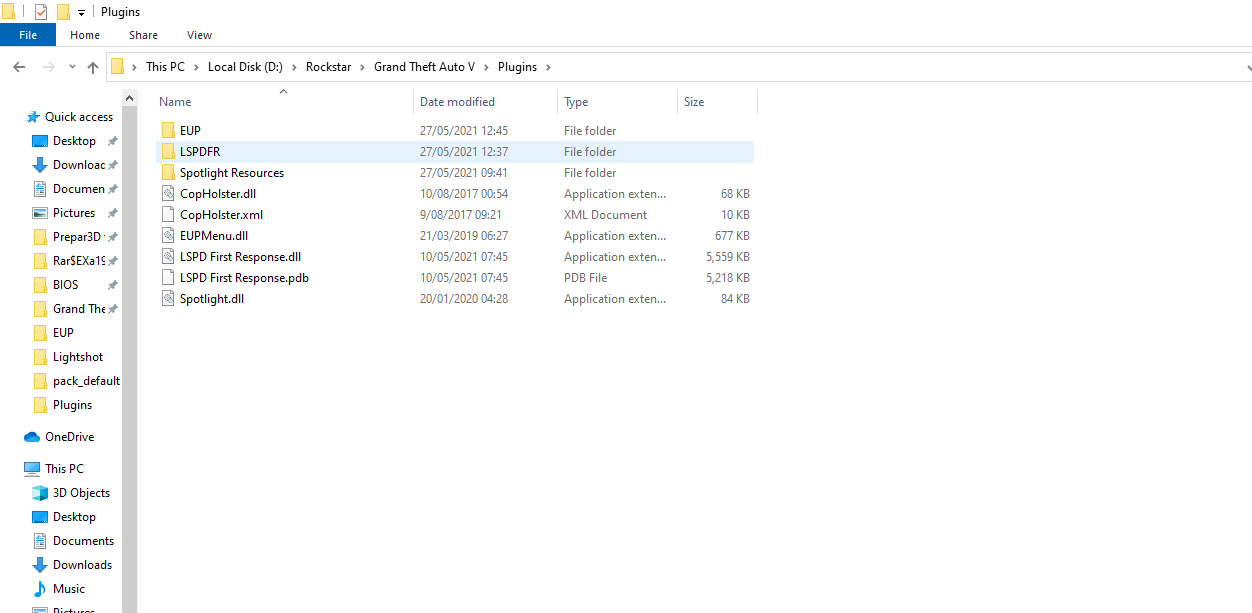The height and width of the screenshot is (613, 1252).
Task: Open Music note icon under This PC
Action: pyautogui.click(x=40, y=589)
